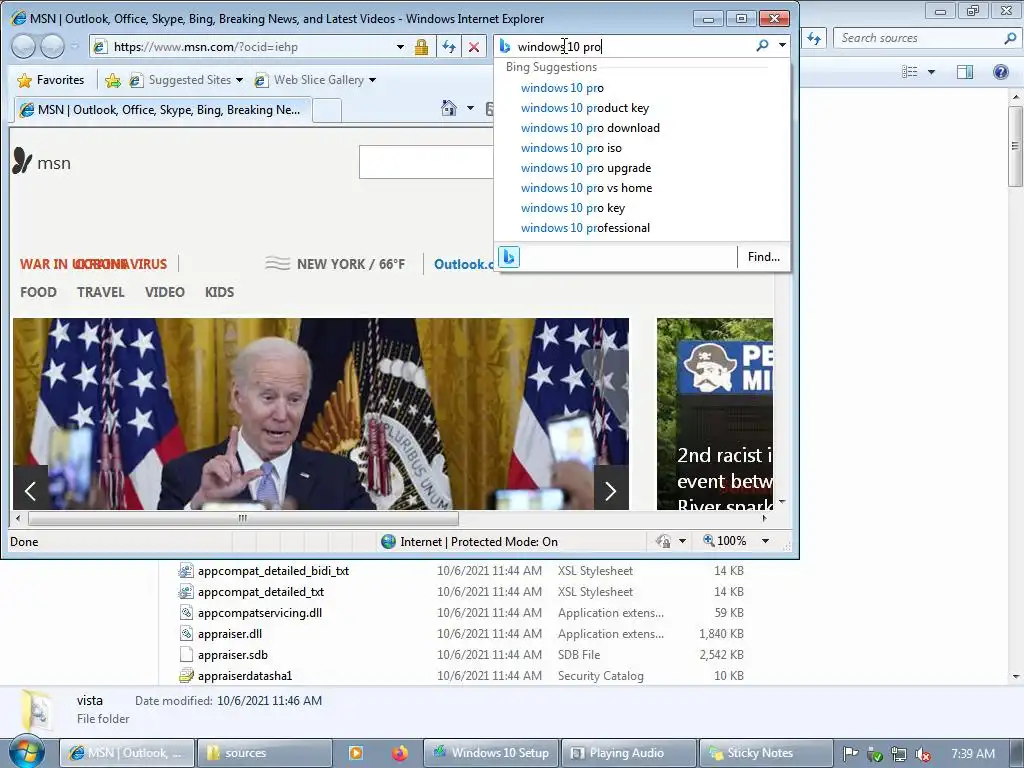The image size is (1024, 768).
Task: Open the media player taskbar icon
Action: pyautogui.click(x=356, y=753)
